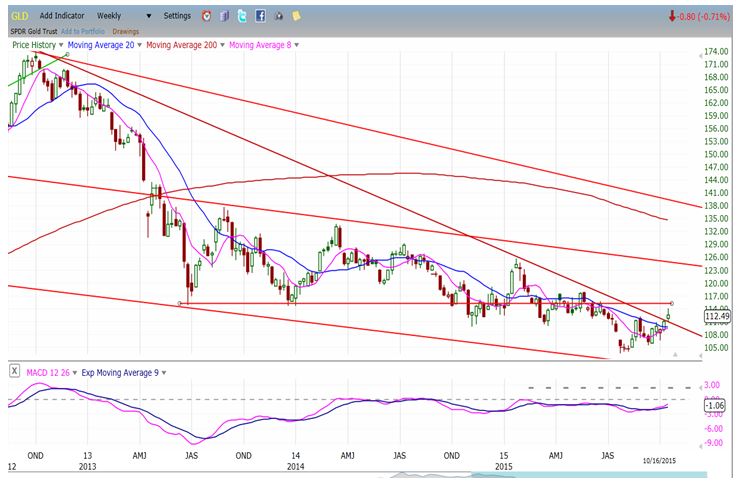Select the Moving Average 8 label
741x487 pixels.
[x=260, y=45]
